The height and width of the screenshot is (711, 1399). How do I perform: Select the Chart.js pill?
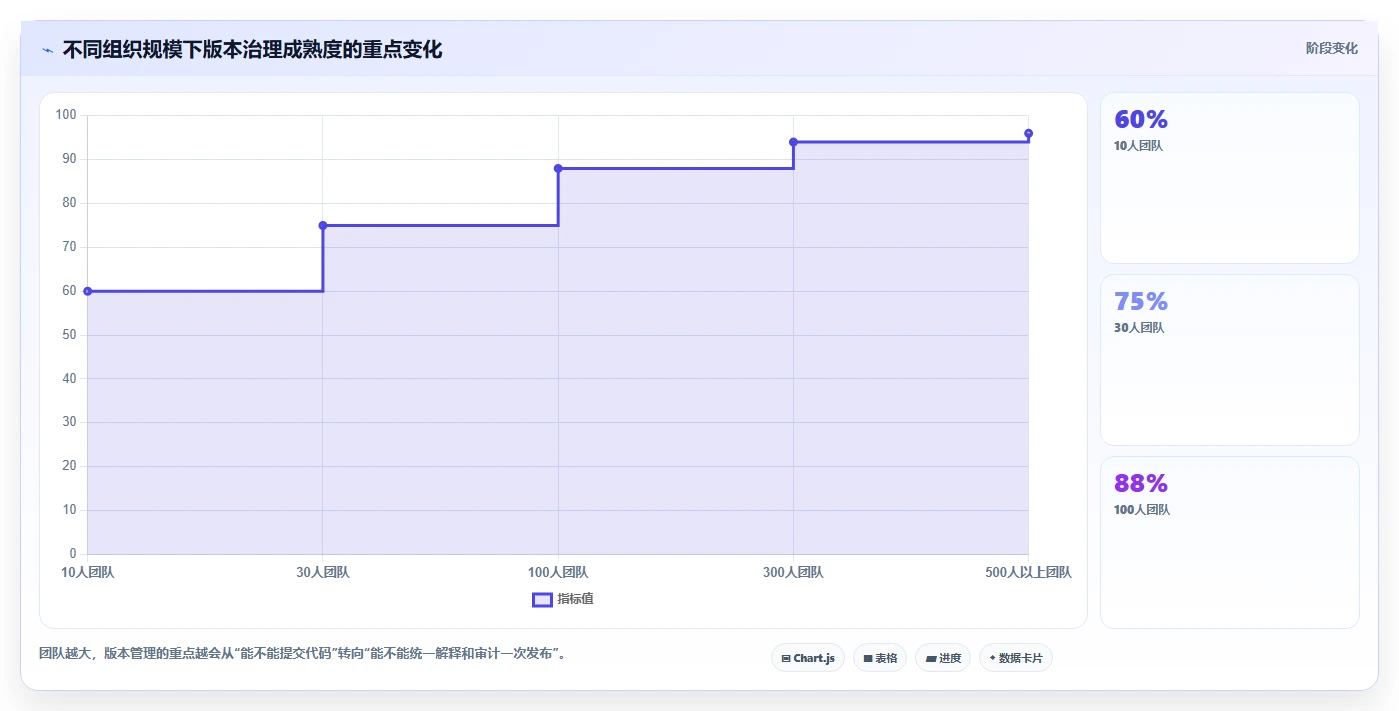(808, 658)
